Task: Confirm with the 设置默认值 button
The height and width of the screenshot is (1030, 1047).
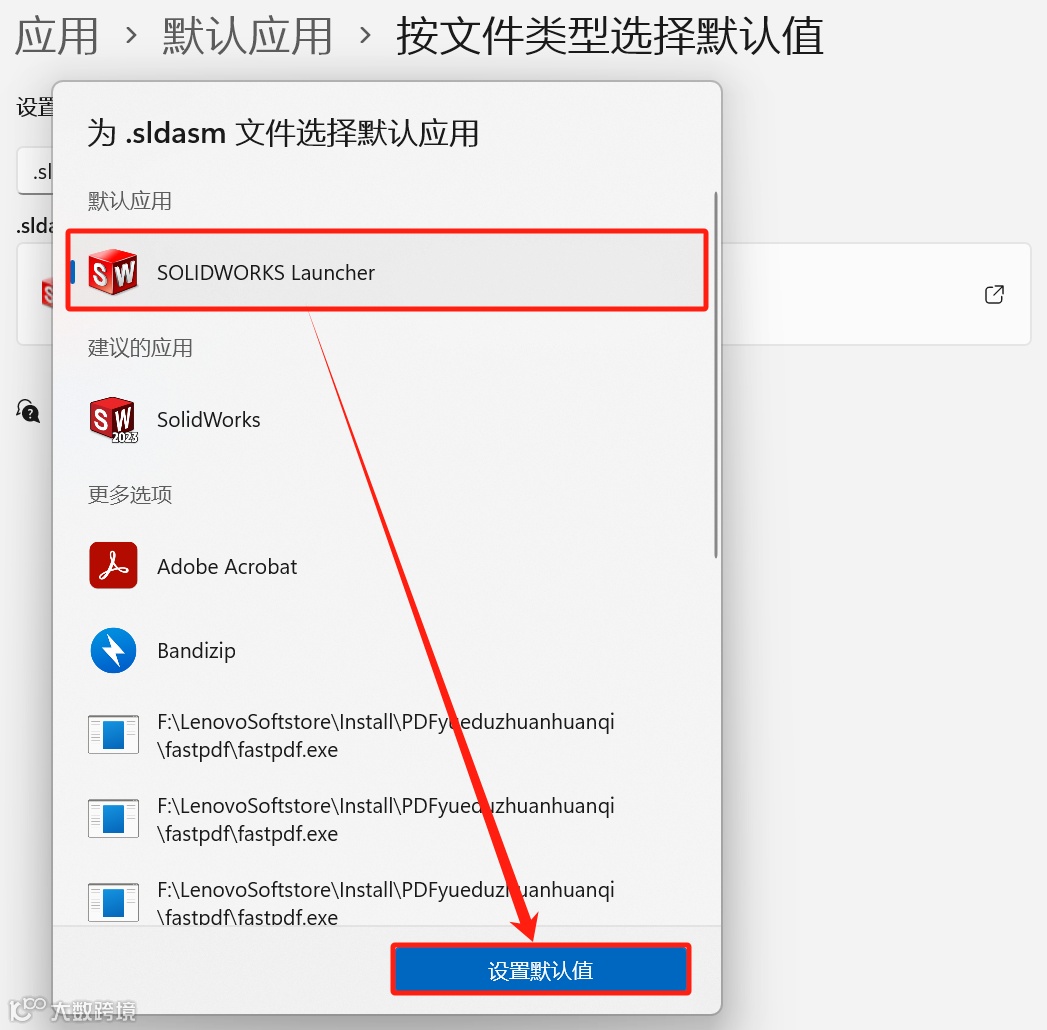Action: pos(540,970)
